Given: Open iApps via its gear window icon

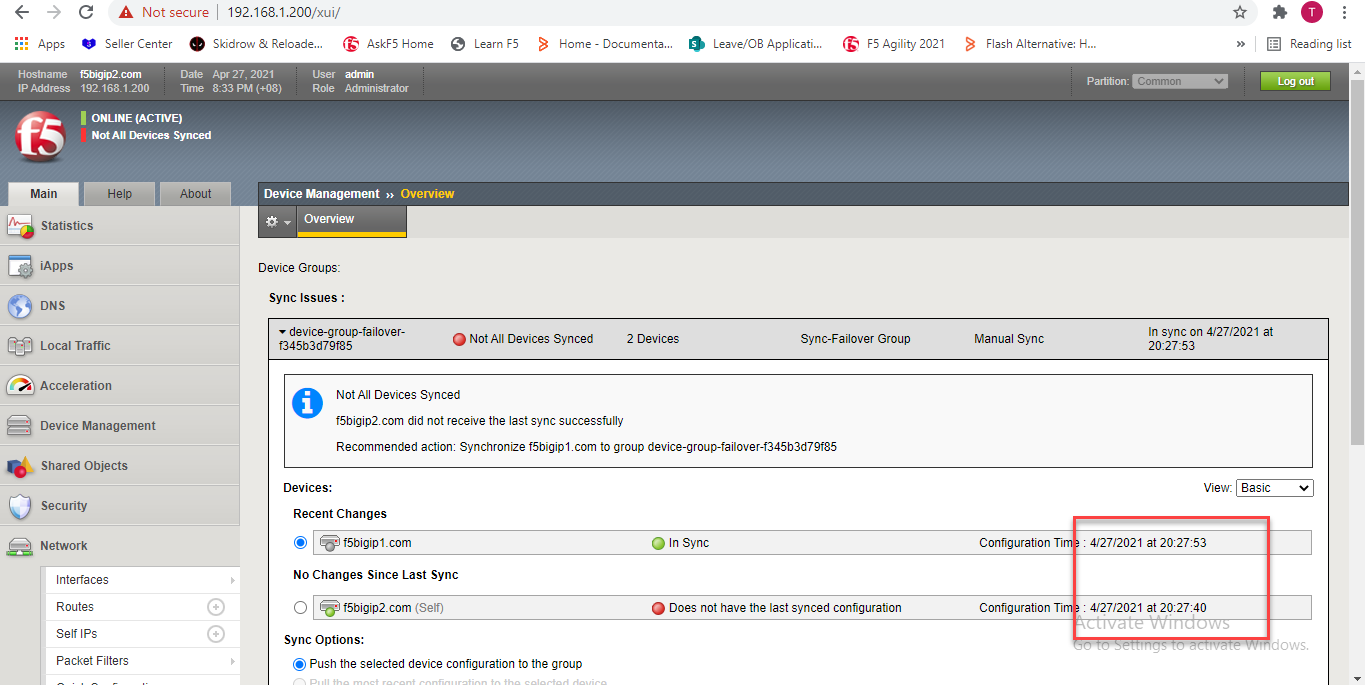Looking at the screenshot, I should point(21,266).
